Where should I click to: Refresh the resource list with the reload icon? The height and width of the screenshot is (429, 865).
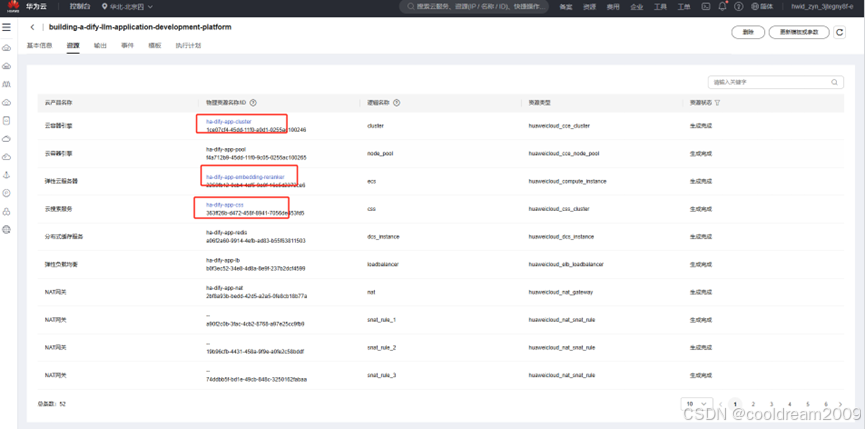point(839,33)
